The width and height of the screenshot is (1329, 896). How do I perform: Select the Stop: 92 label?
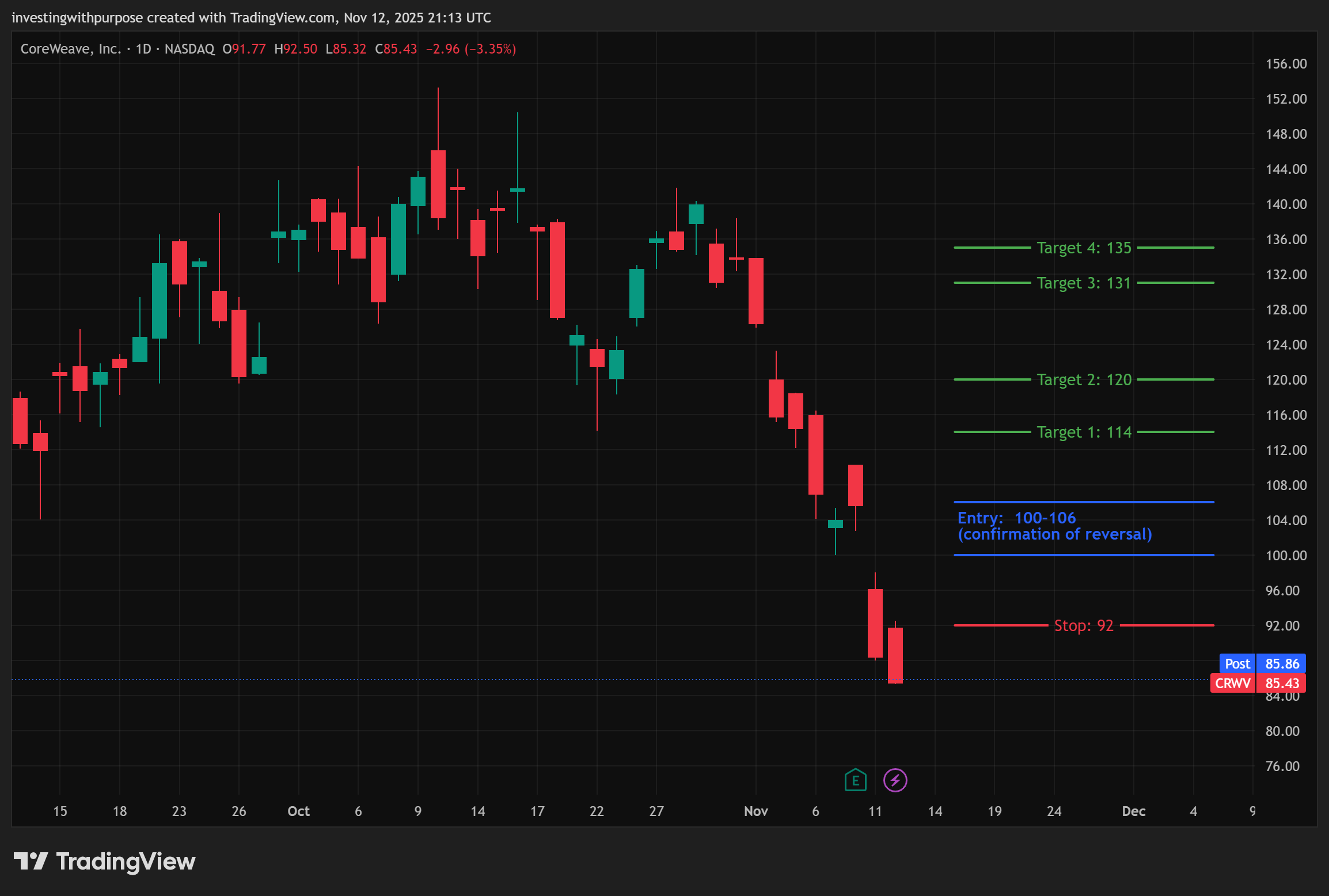point(1083,625)
